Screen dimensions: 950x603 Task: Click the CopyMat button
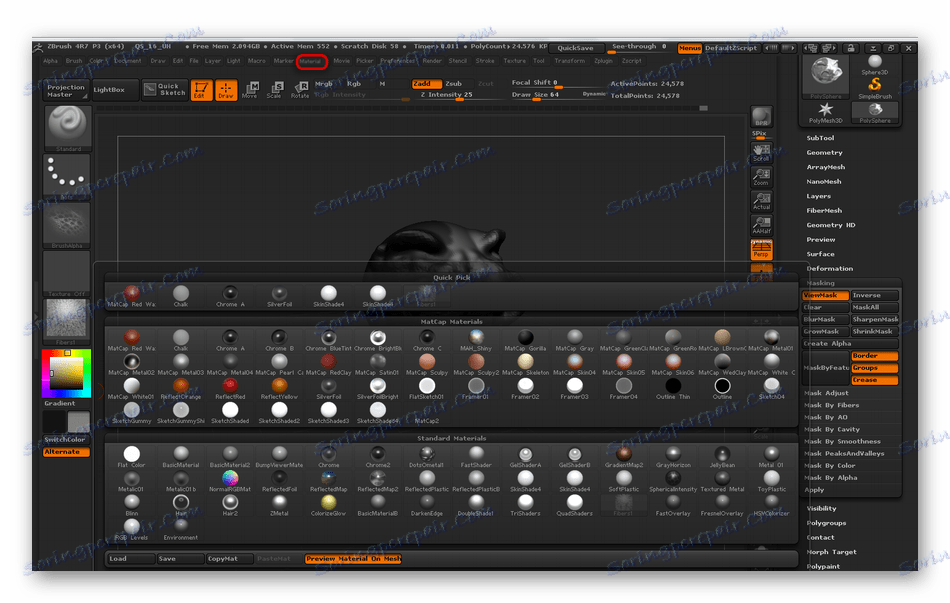pyautogui.click(x=229, y=559)
